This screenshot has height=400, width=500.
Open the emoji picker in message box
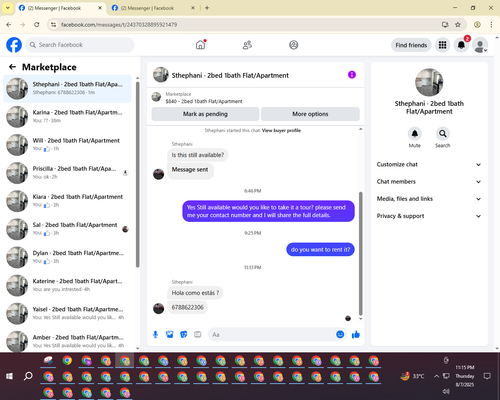tap(340, 334)
